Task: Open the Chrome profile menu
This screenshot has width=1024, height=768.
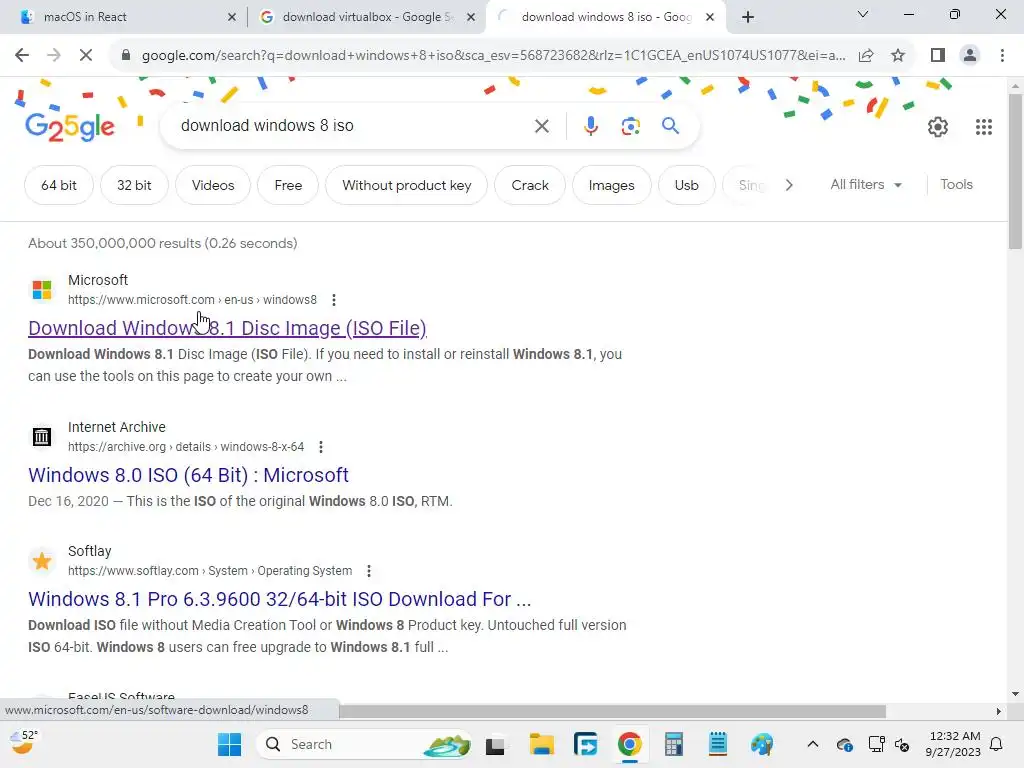Action: (x=970, y=56)
